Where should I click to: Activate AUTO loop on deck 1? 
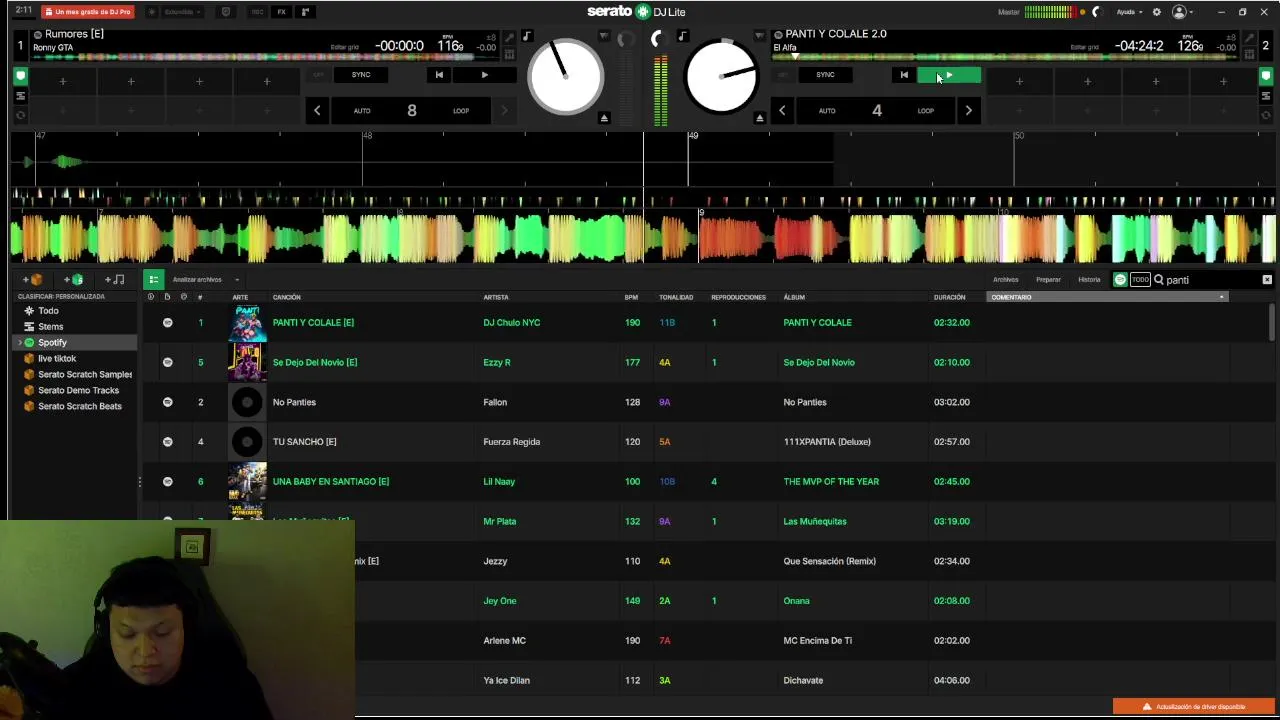pos(362,111)
